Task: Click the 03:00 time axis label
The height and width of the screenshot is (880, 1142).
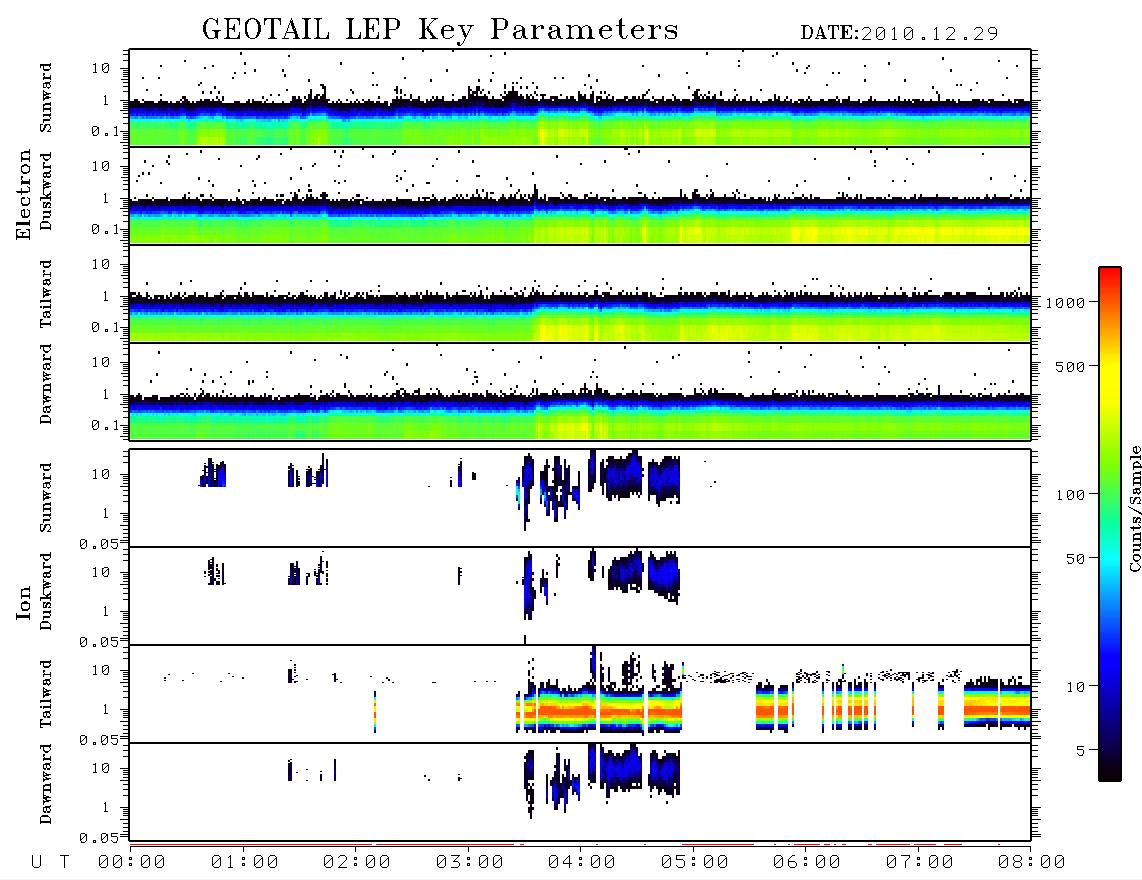Action: [470, 862]
